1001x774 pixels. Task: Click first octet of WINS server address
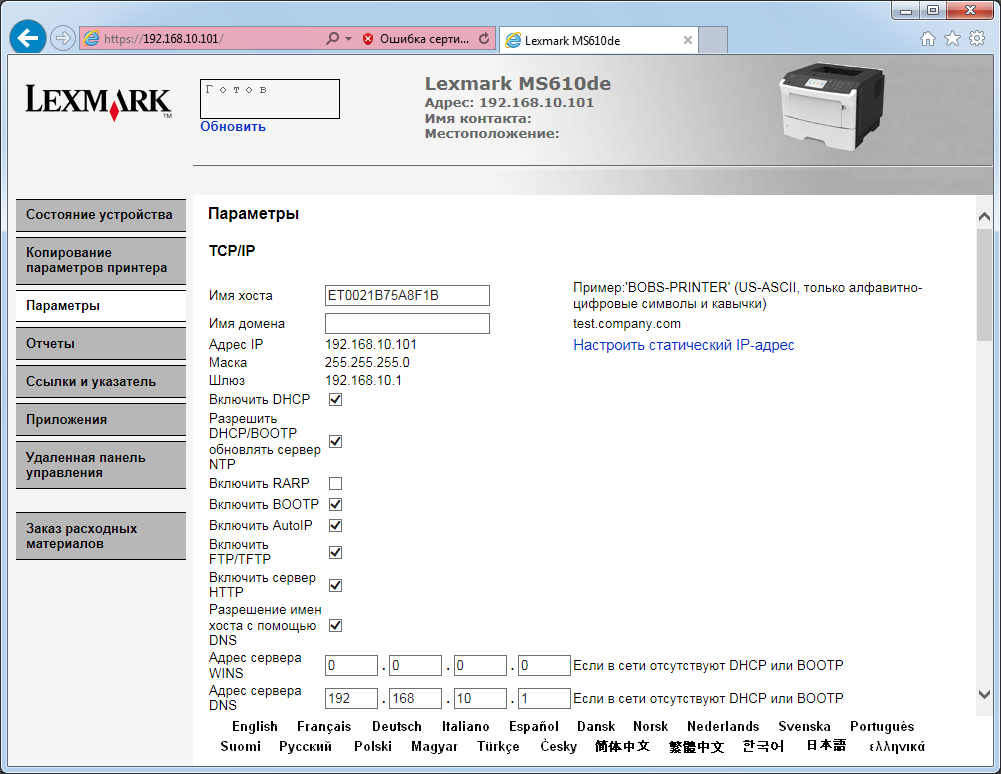coord(351,665)
